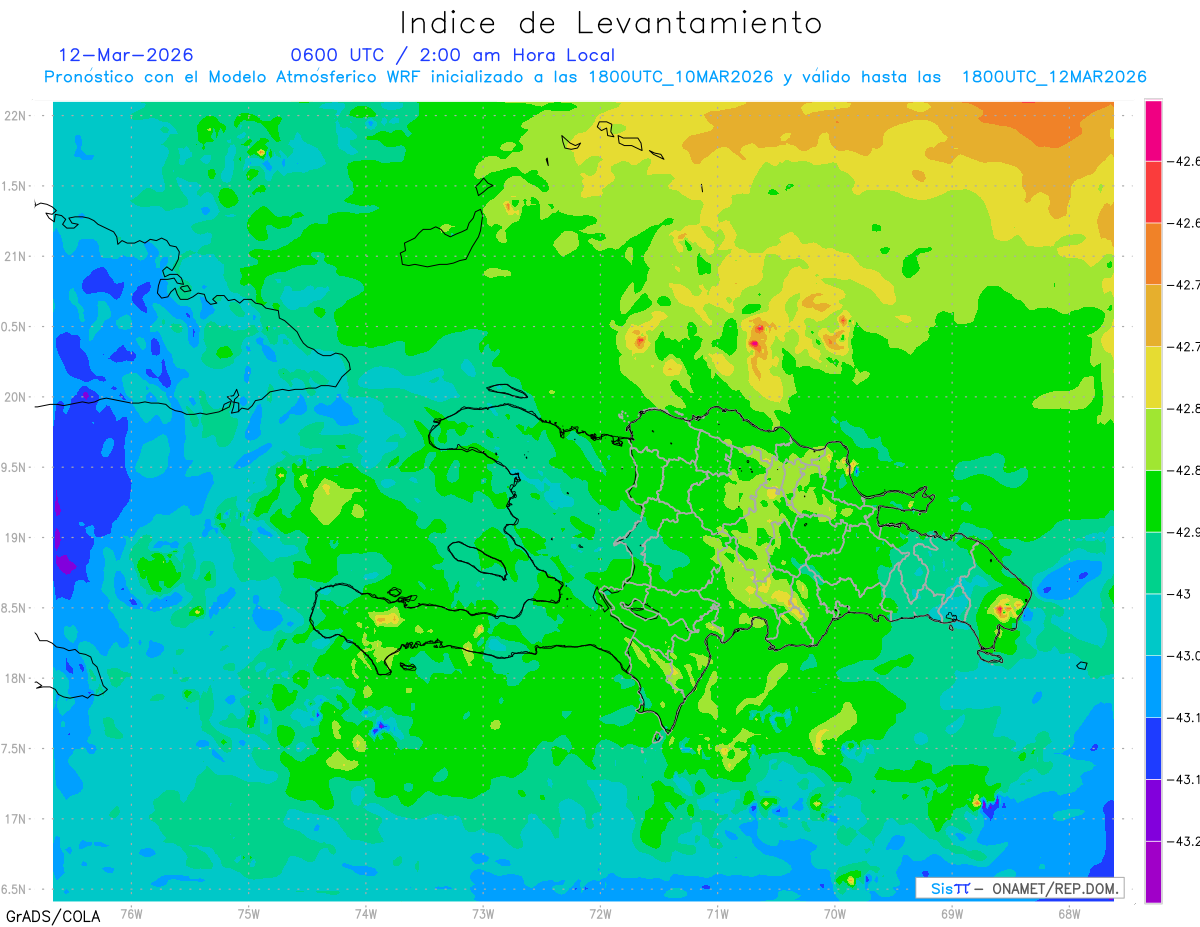The height and width of the screenshot is (927, 1200).
Task: Click the magenta-pink swatch atop color bar
Action: click(x=1153, y=130)
